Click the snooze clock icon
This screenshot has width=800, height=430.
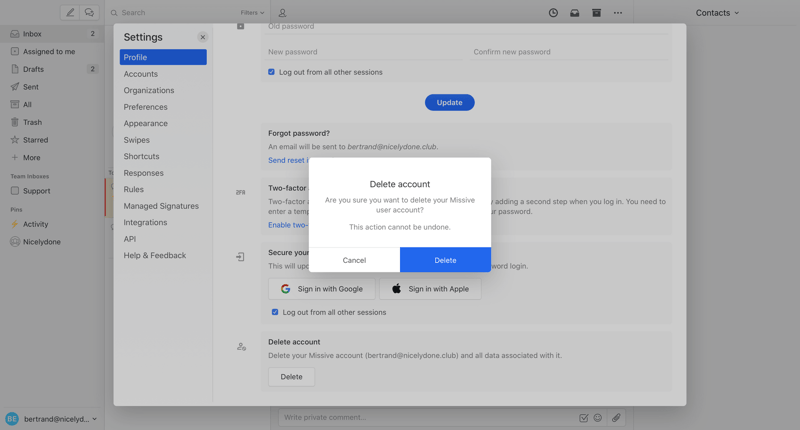click(553, 13)
